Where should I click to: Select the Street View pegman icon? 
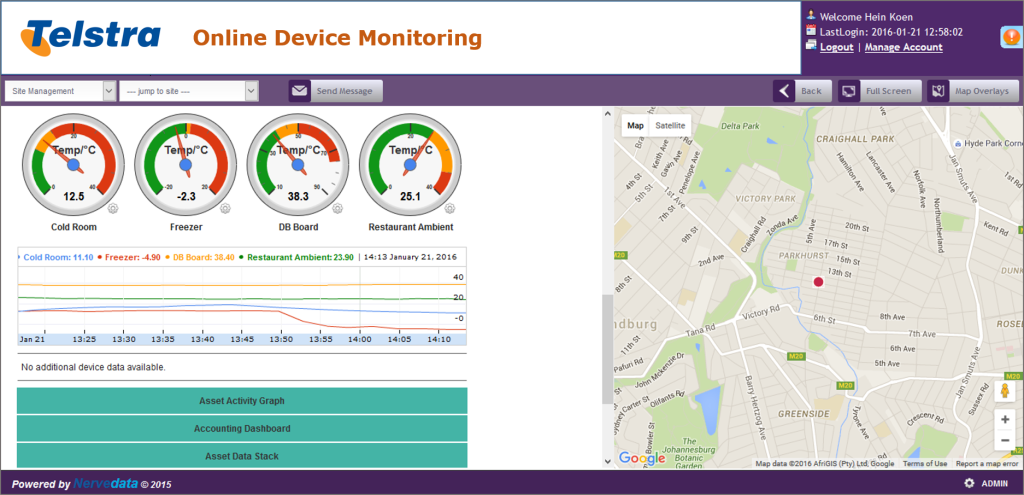(x=1004, y=391)
